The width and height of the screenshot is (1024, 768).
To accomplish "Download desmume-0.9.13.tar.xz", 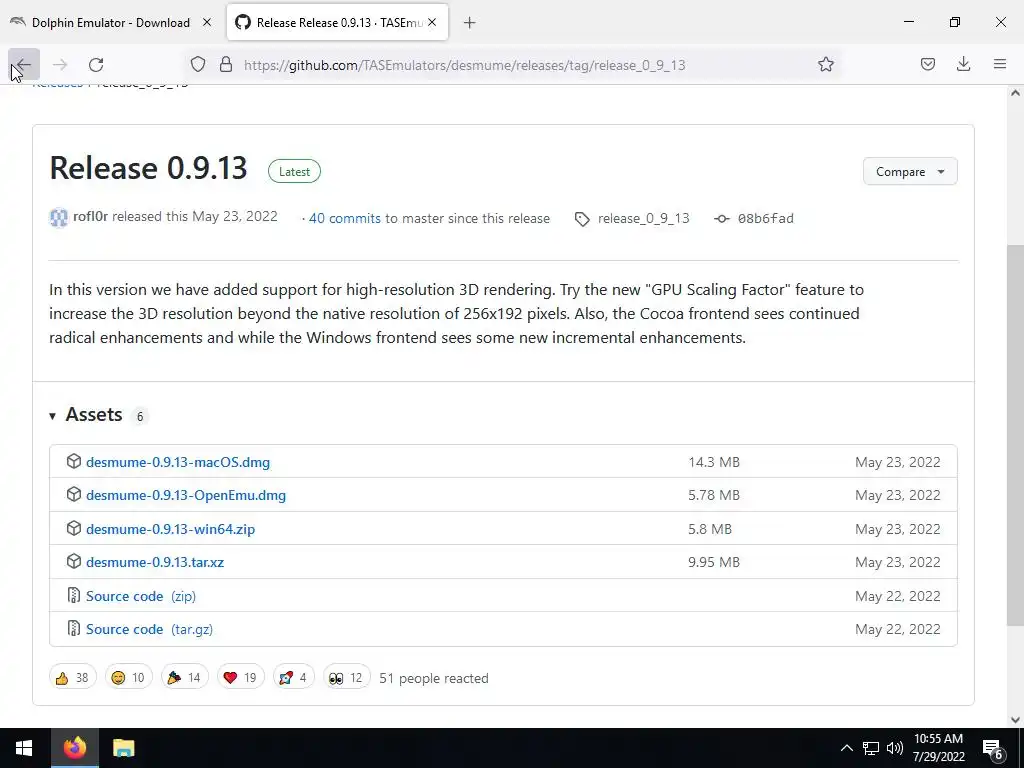I will click(x=155, y=562).
